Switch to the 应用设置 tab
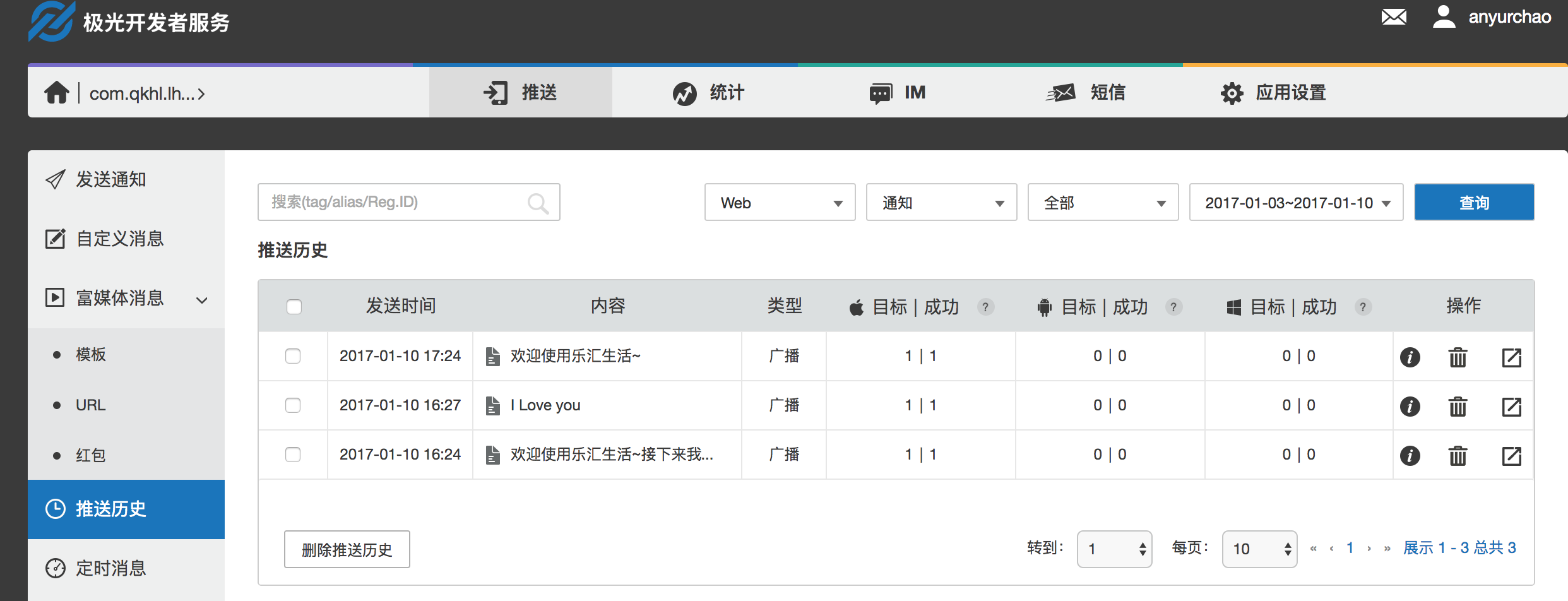Screen dimensions: 1568x601 click(1273, 93)
